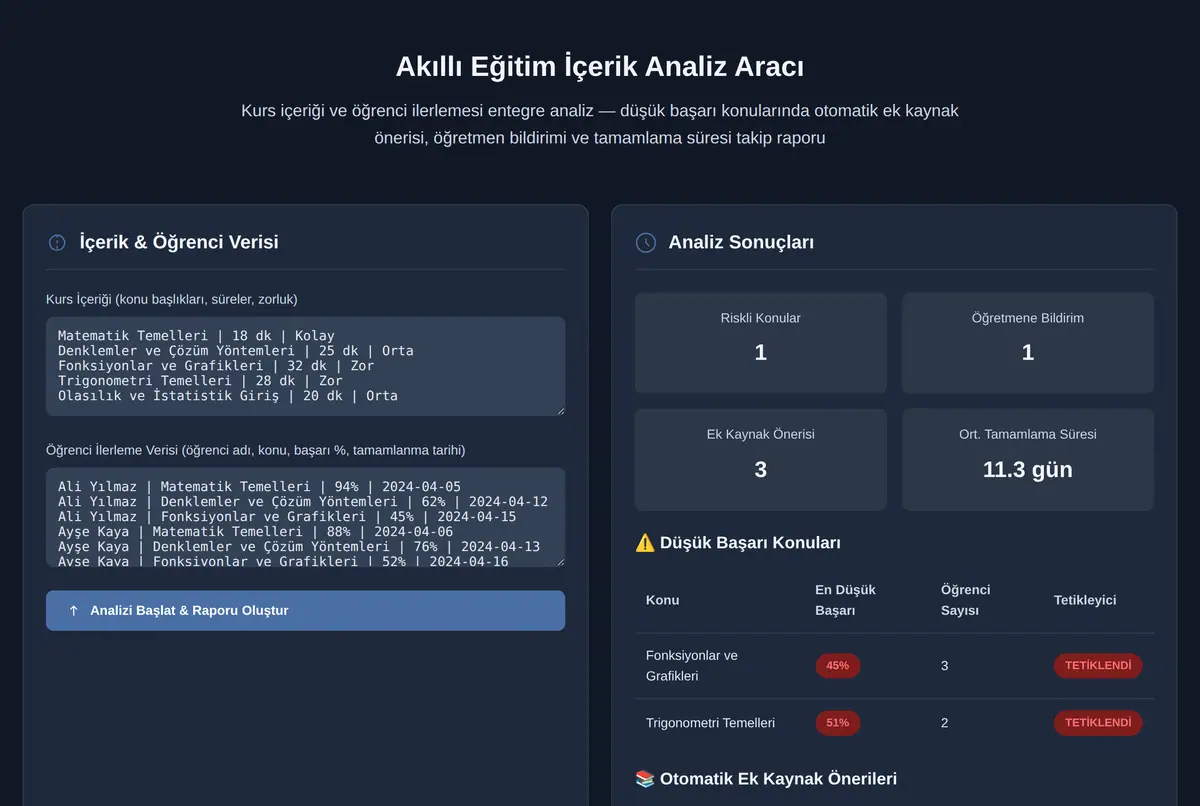Click the 51% badge for Trigonometri Temelleri
This screenshot has height=806, width=1200.
tap(838, 722)
